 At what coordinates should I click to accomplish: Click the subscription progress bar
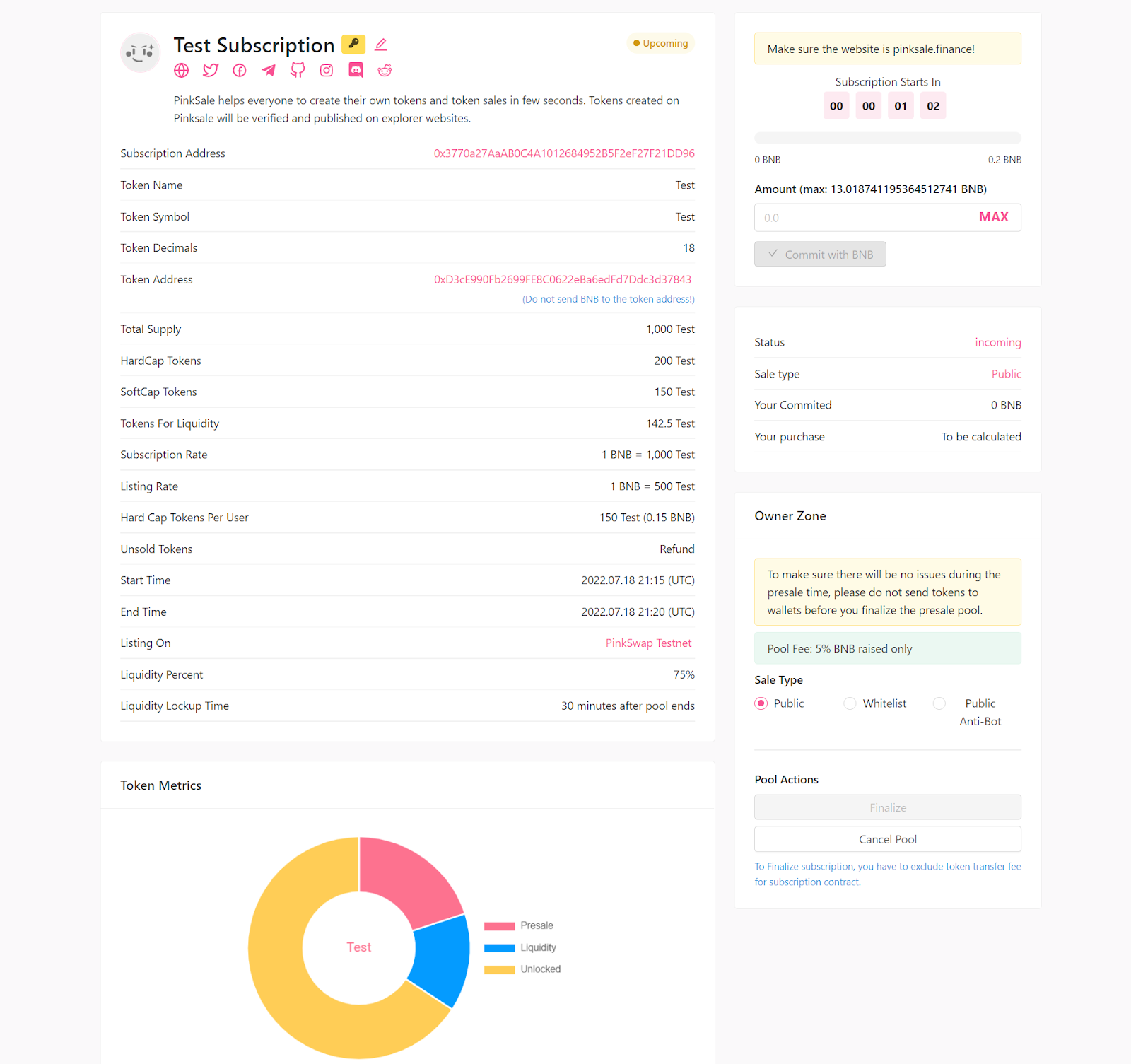[888, 138]
